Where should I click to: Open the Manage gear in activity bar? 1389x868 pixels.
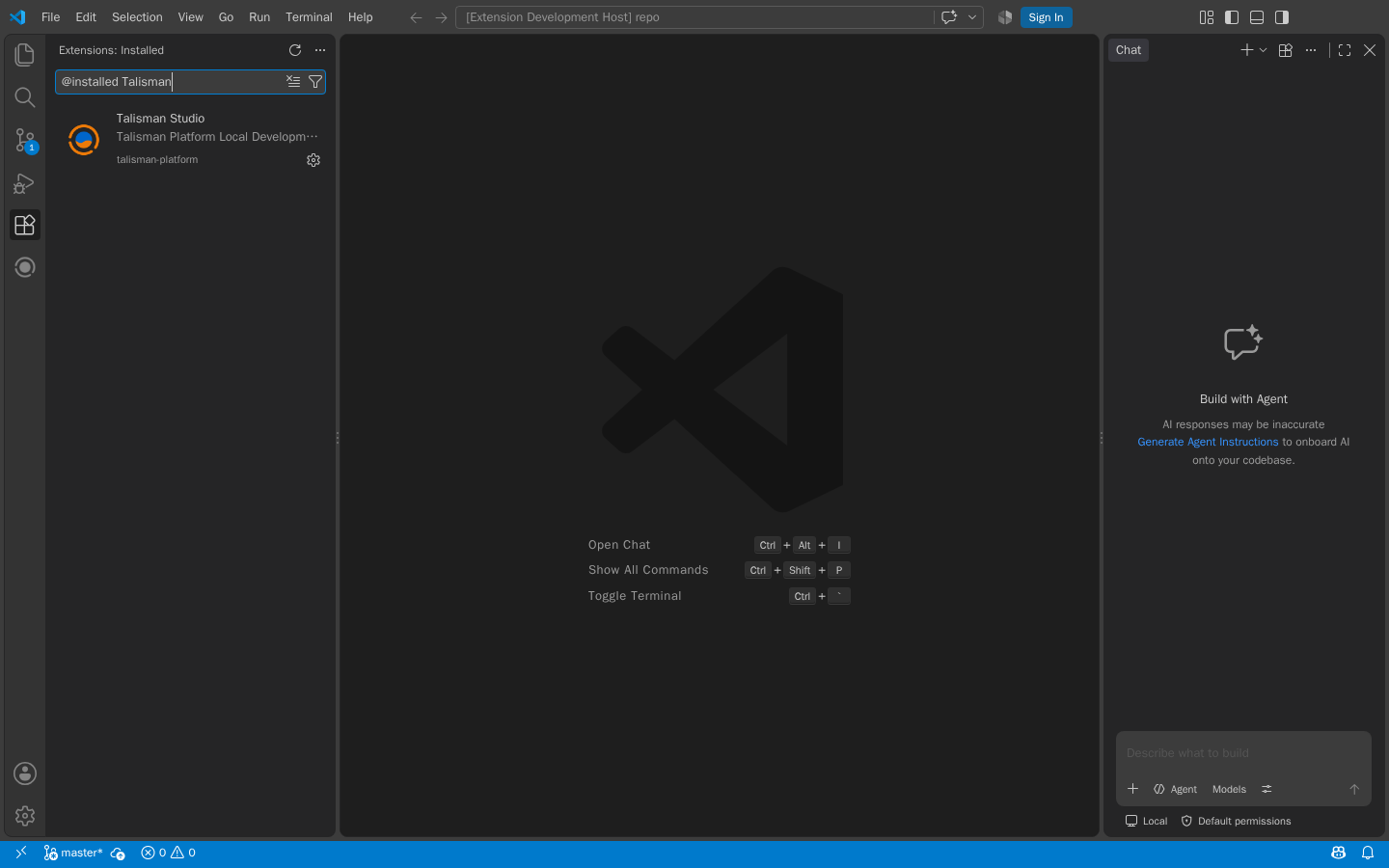point(25,816)
